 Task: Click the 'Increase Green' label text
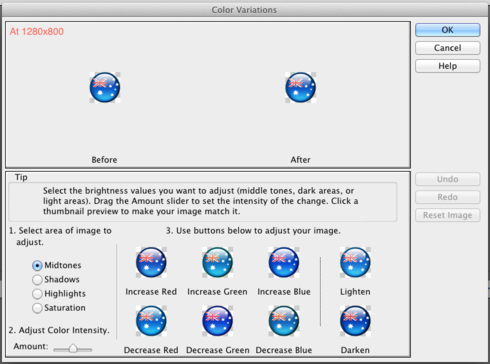pos(217,292)
